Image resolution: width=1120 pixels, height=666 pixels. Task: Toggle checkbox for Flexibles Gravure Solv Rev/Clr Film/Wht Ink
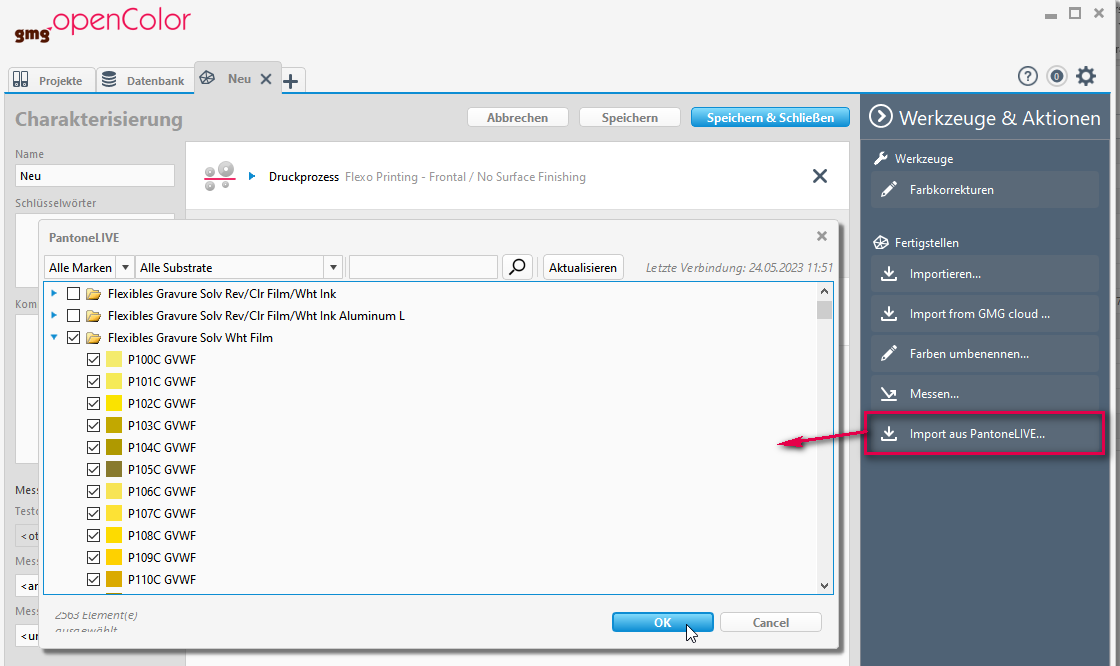(73, 294)
